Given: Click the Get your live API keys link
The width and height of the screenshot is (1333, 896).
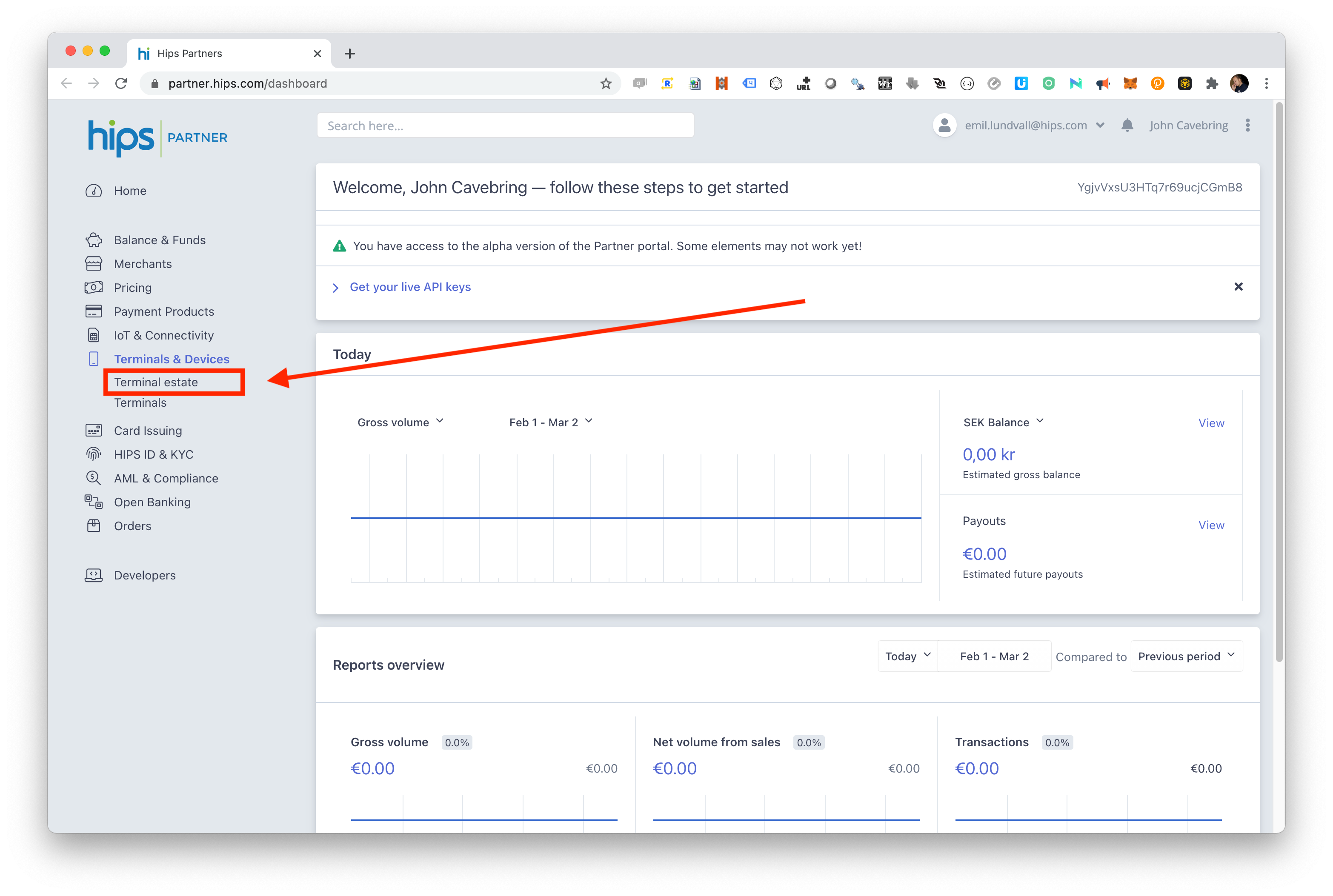Looking at the screenshot, I should click(x=410, y=287).
